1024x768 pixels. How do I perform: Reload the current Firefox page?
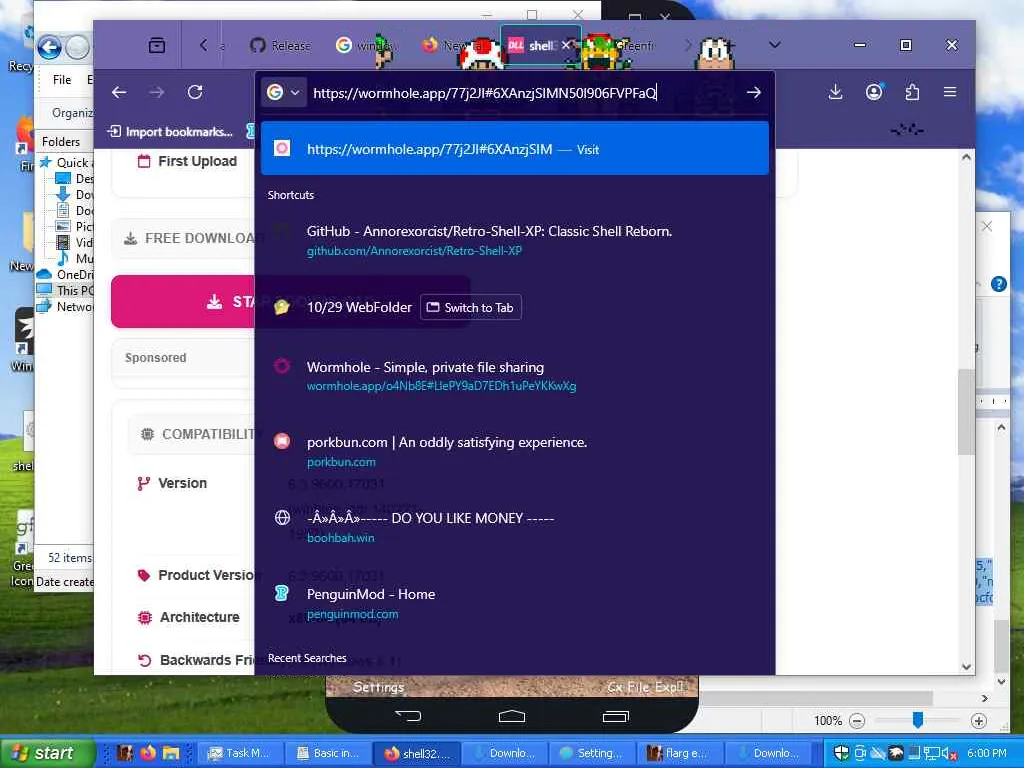pyautogui.click(x=195, y=93)
